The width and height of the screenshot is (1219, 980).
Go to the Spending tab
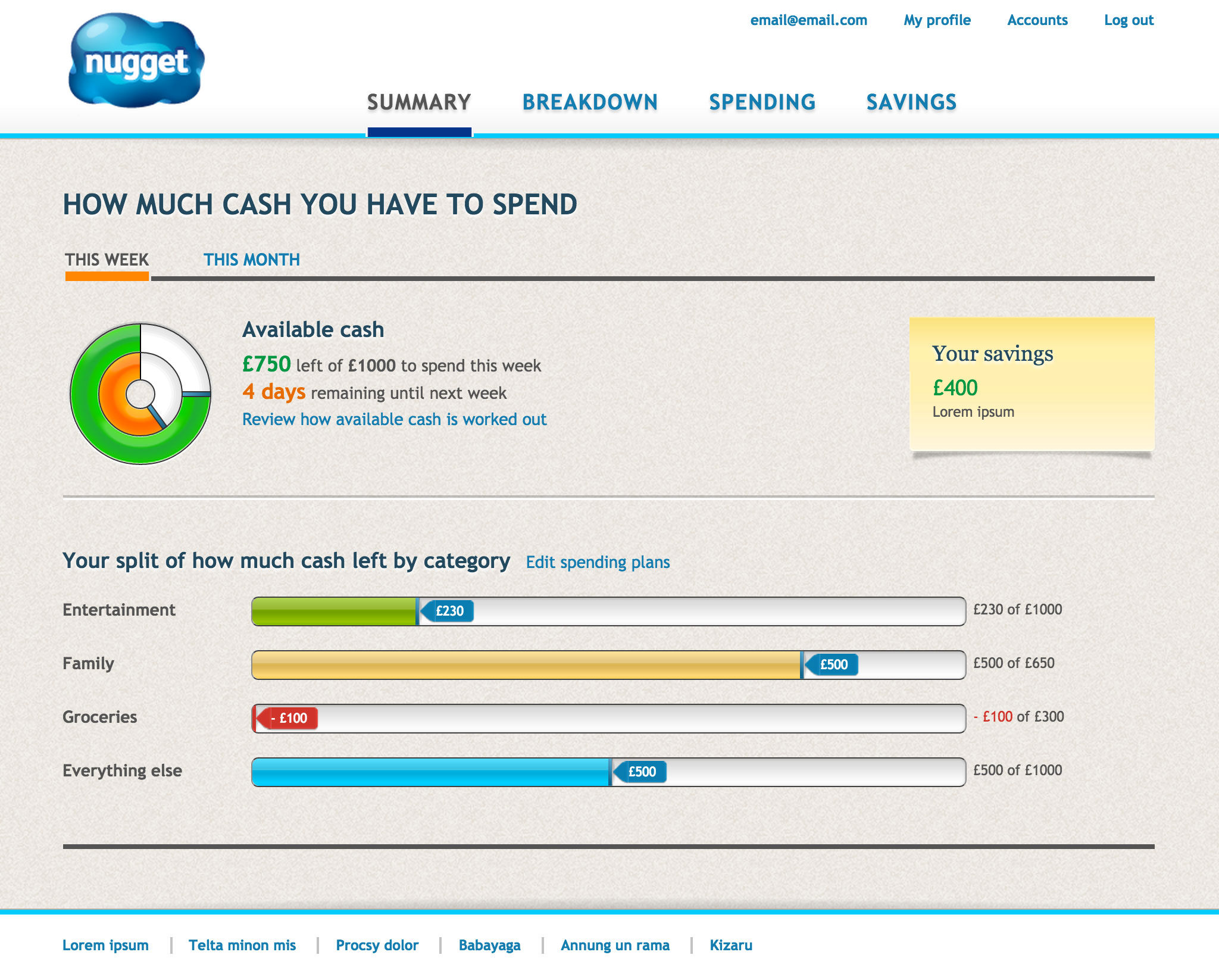[x=762, y=102]
